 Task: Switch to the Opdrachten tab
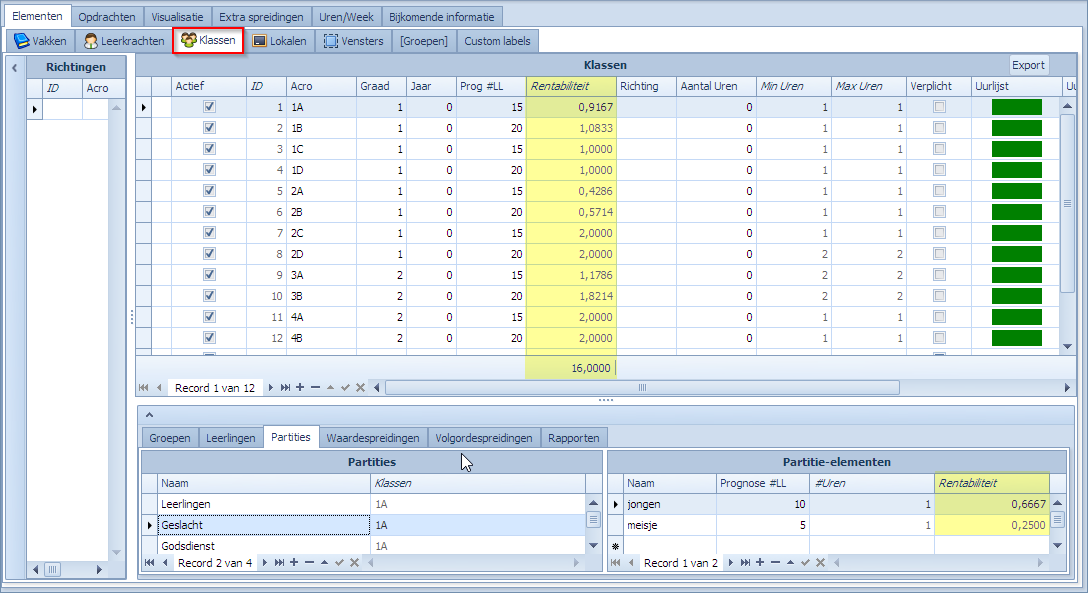coord(107,17)
